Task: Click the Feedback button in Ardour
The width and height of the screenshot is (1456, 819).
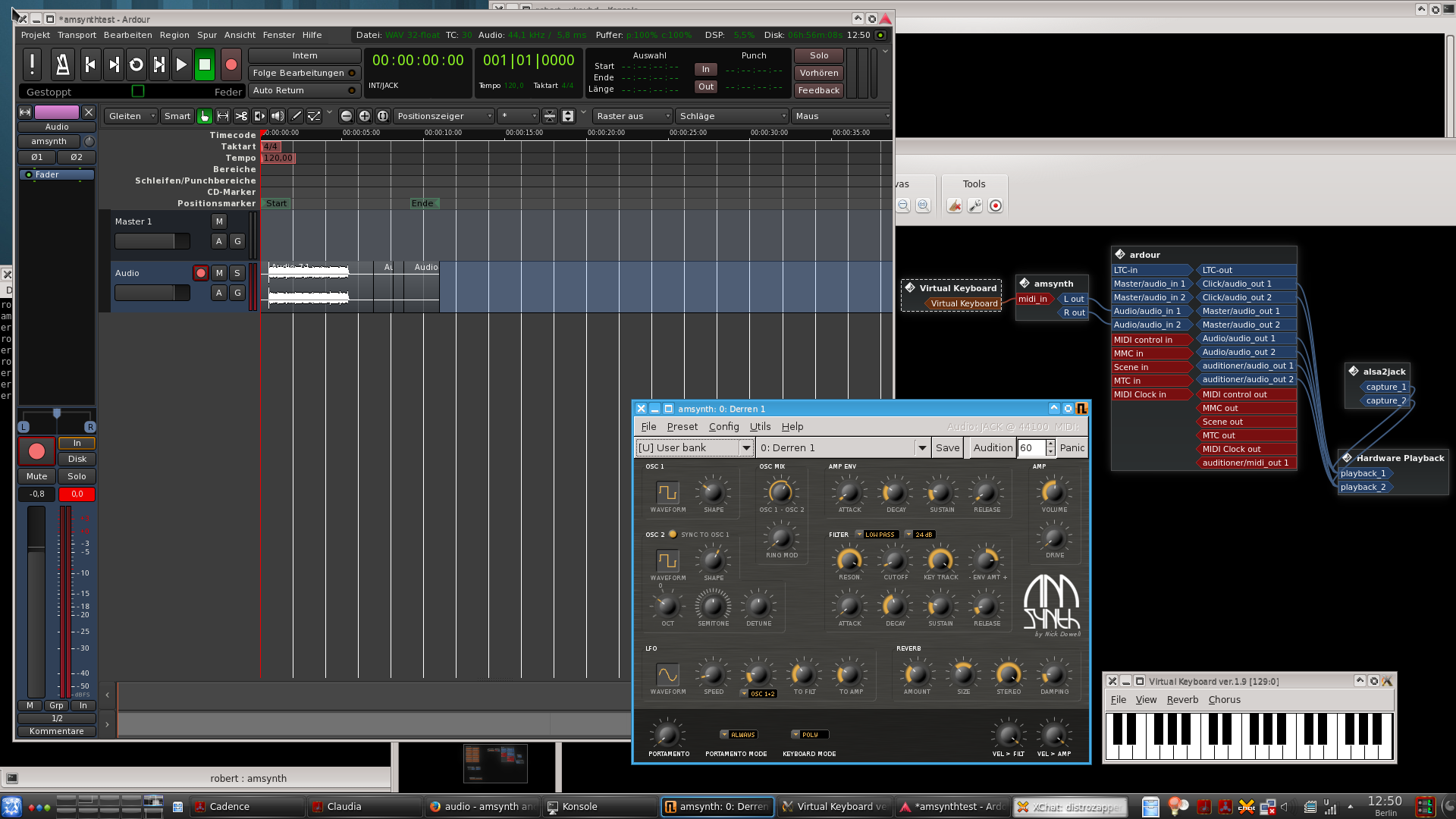Action: pyautogui.click(x=818, y=90)
